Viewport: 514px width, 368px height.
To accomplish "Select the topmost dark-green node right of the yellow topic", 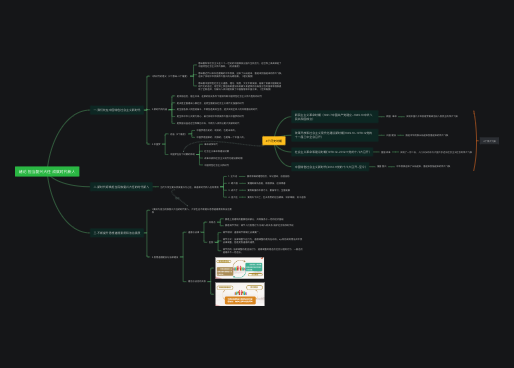I will (335, 117).
